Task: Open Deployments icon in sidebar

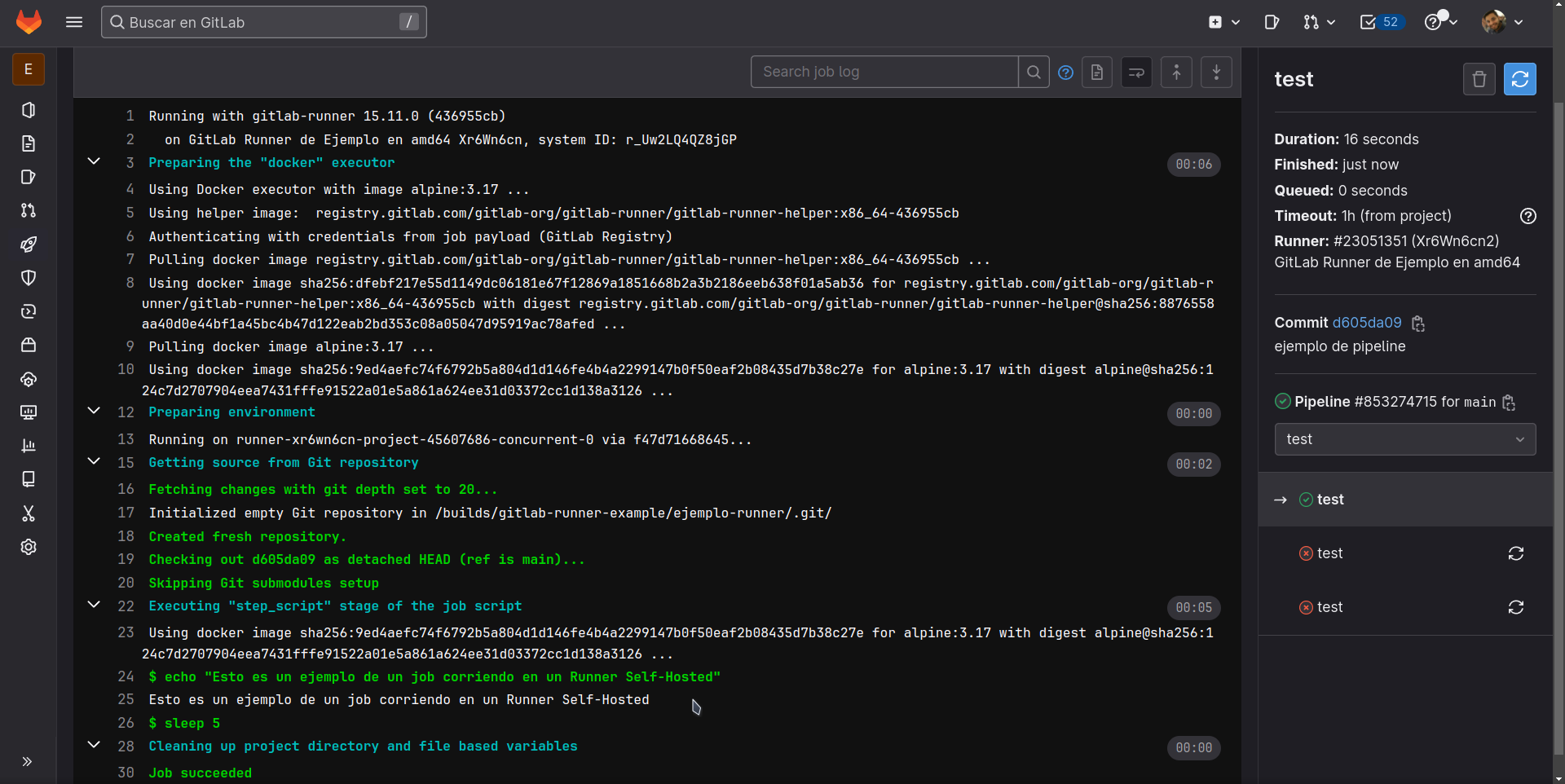Action: tap(29, 311)
